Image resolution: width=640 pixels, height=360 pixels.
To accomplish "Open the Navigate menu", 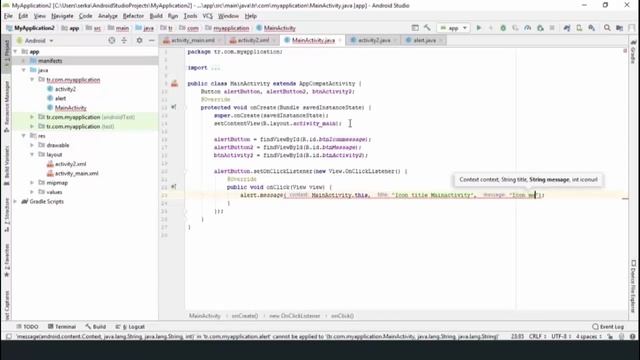I will tap(62, 16).
